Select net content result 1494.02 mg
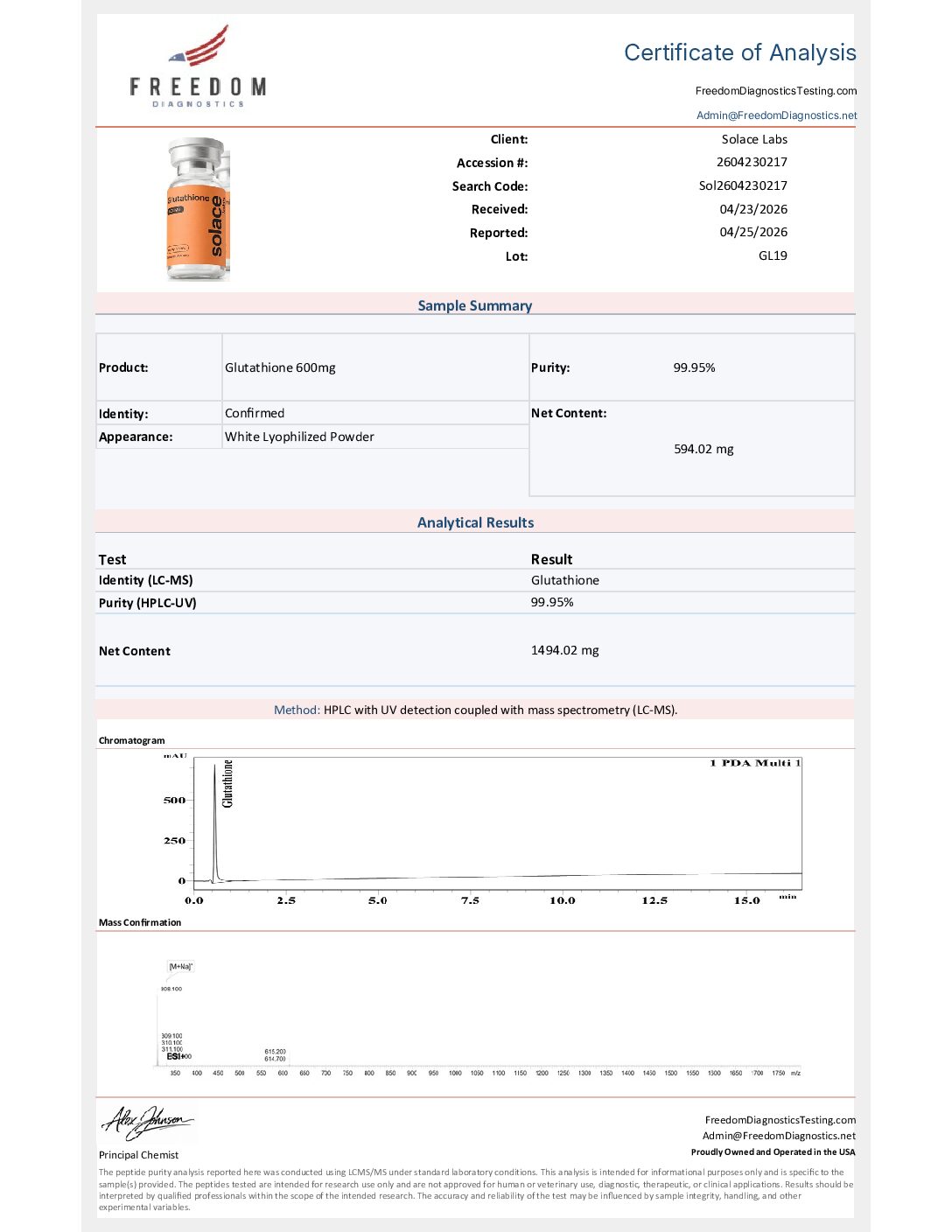 (x=565, y=650)
